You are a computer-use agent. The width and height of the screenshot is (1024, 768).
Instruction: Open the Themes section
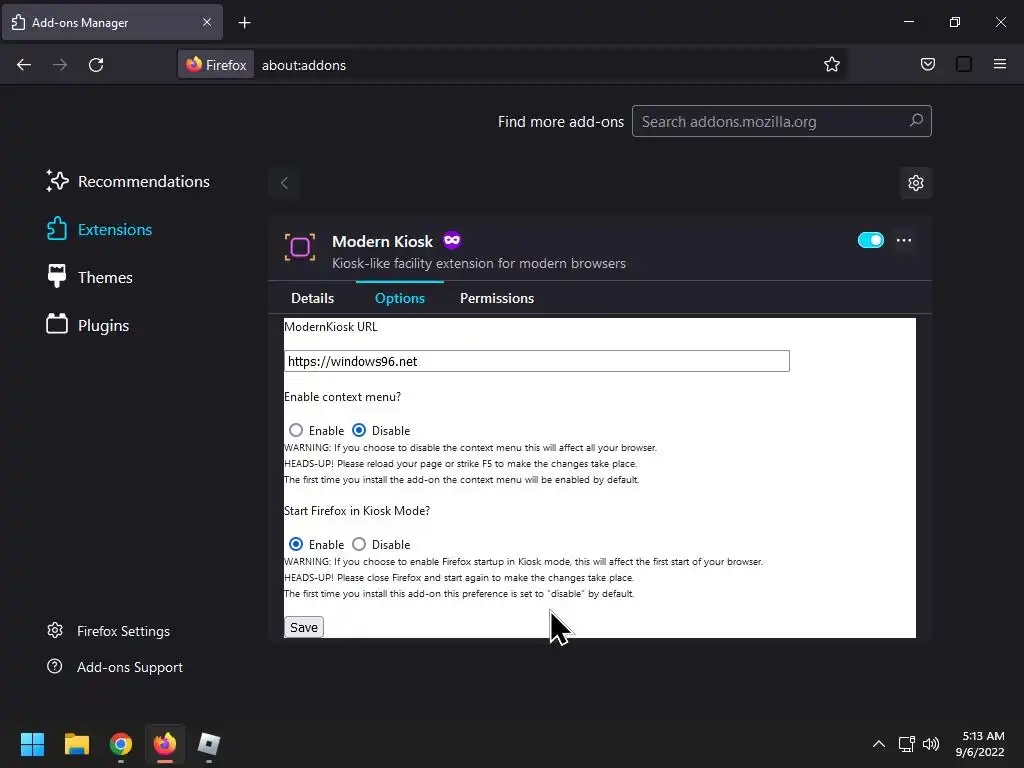click(x=89, y=278)
